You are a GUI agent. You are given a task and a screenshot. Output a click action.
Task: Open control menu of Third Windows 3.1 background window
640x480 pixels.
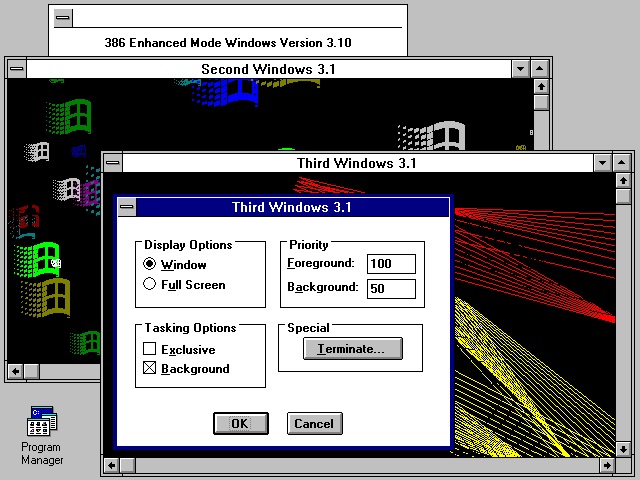(x=112, y=162)
